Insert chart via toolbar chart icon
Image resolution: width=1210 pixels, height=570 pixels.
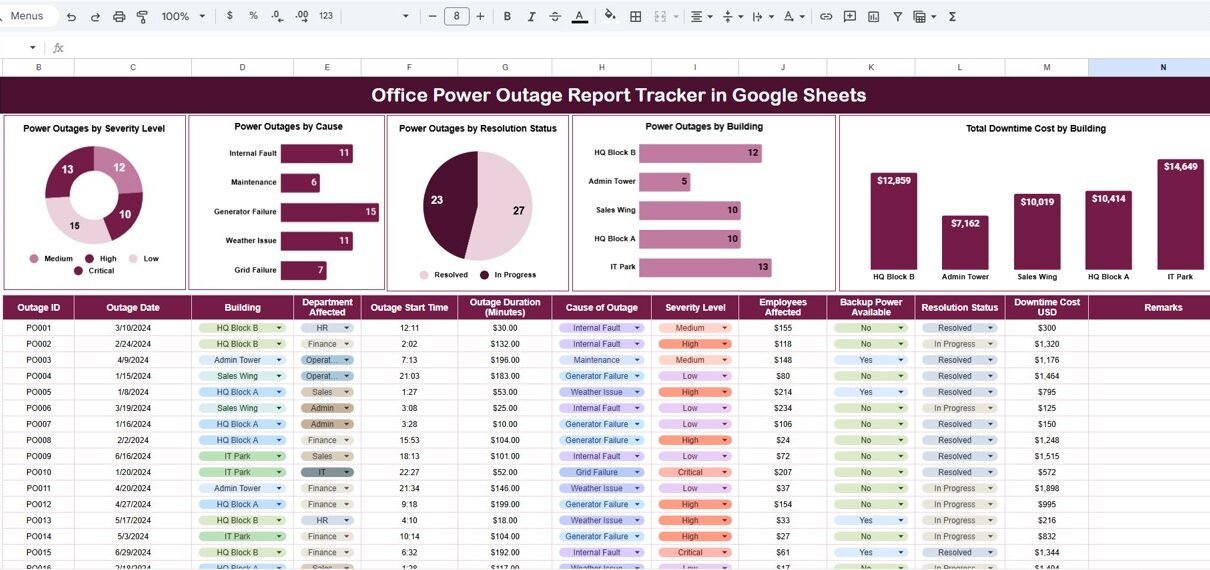[x=873, y=16]
